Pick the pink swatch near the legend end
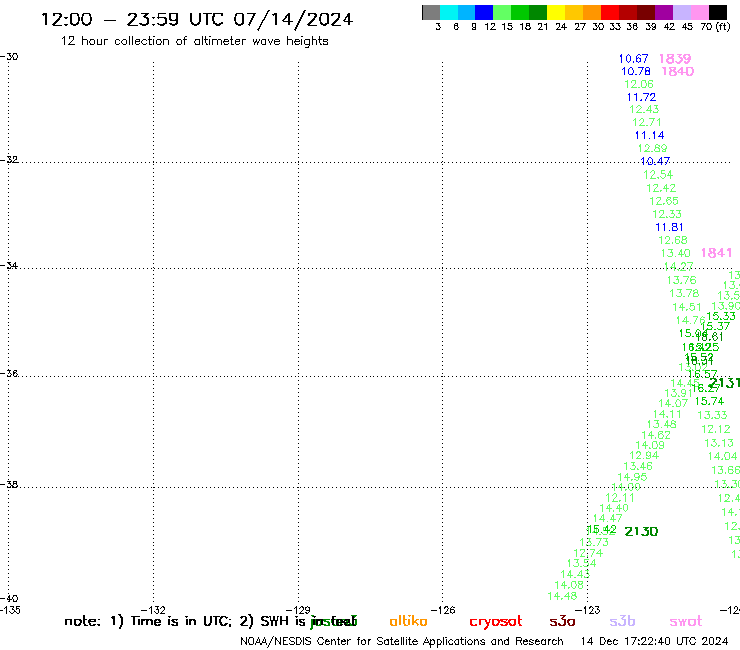Image resolution: width=740 pixels, height=650 pixels. tap(700, 12)
